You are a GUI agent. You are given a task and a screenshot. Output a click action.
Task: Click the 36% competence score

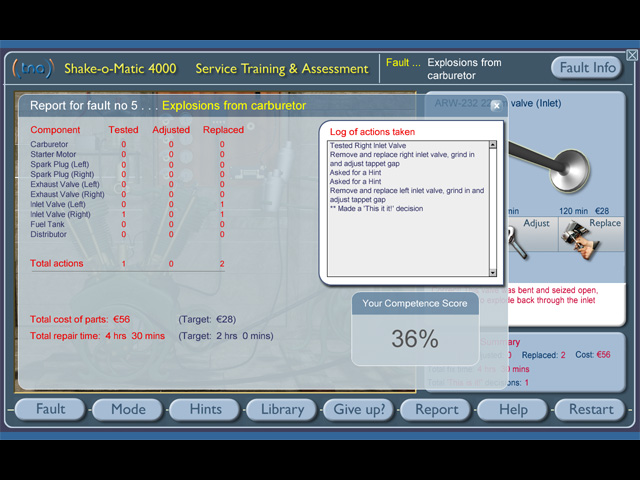click(415, 339)
